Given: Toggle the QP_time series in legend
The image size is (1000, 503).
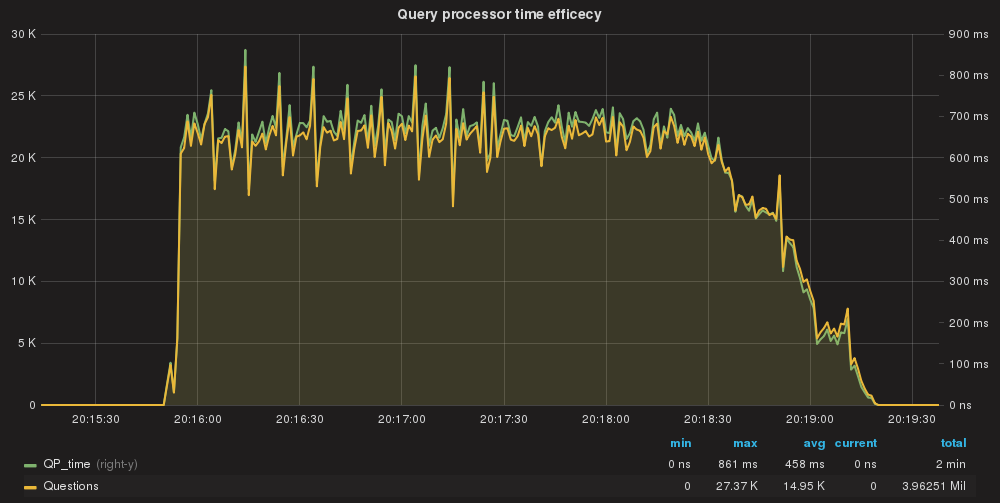Looking at the screenshot, I should tap(66, 465).
